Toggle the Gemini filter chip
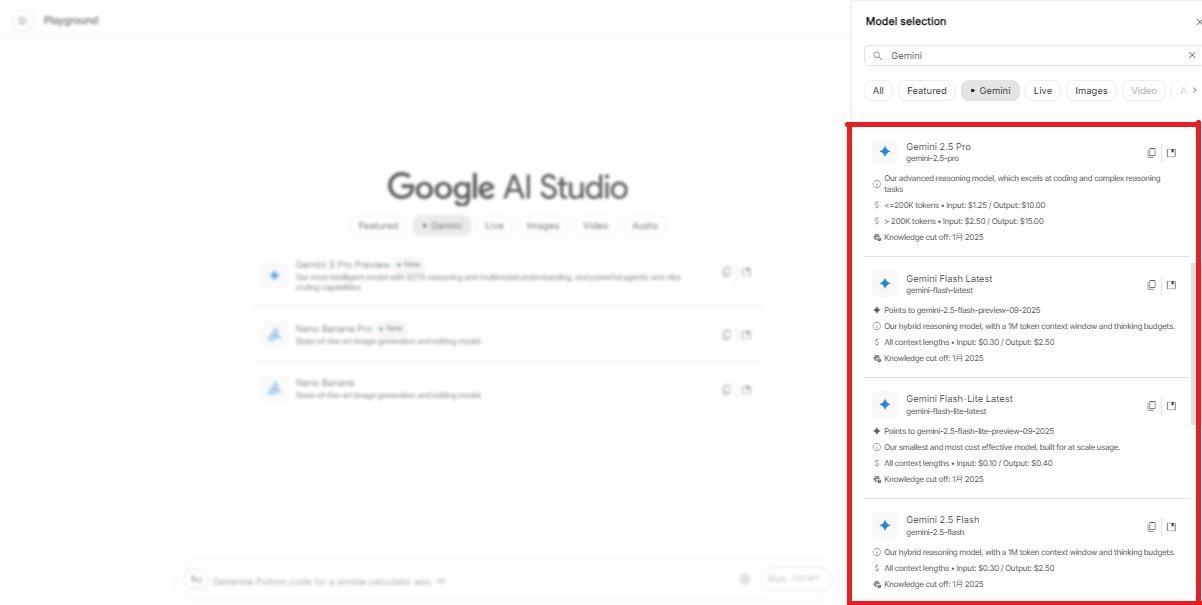This screenshot has width=1202, height=605. point(990,91)
